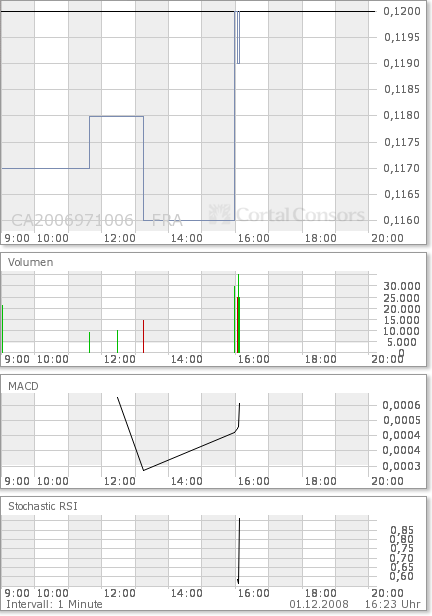Select the green volume bar at 12:00
Screen dimensions: 432x616
117,341
